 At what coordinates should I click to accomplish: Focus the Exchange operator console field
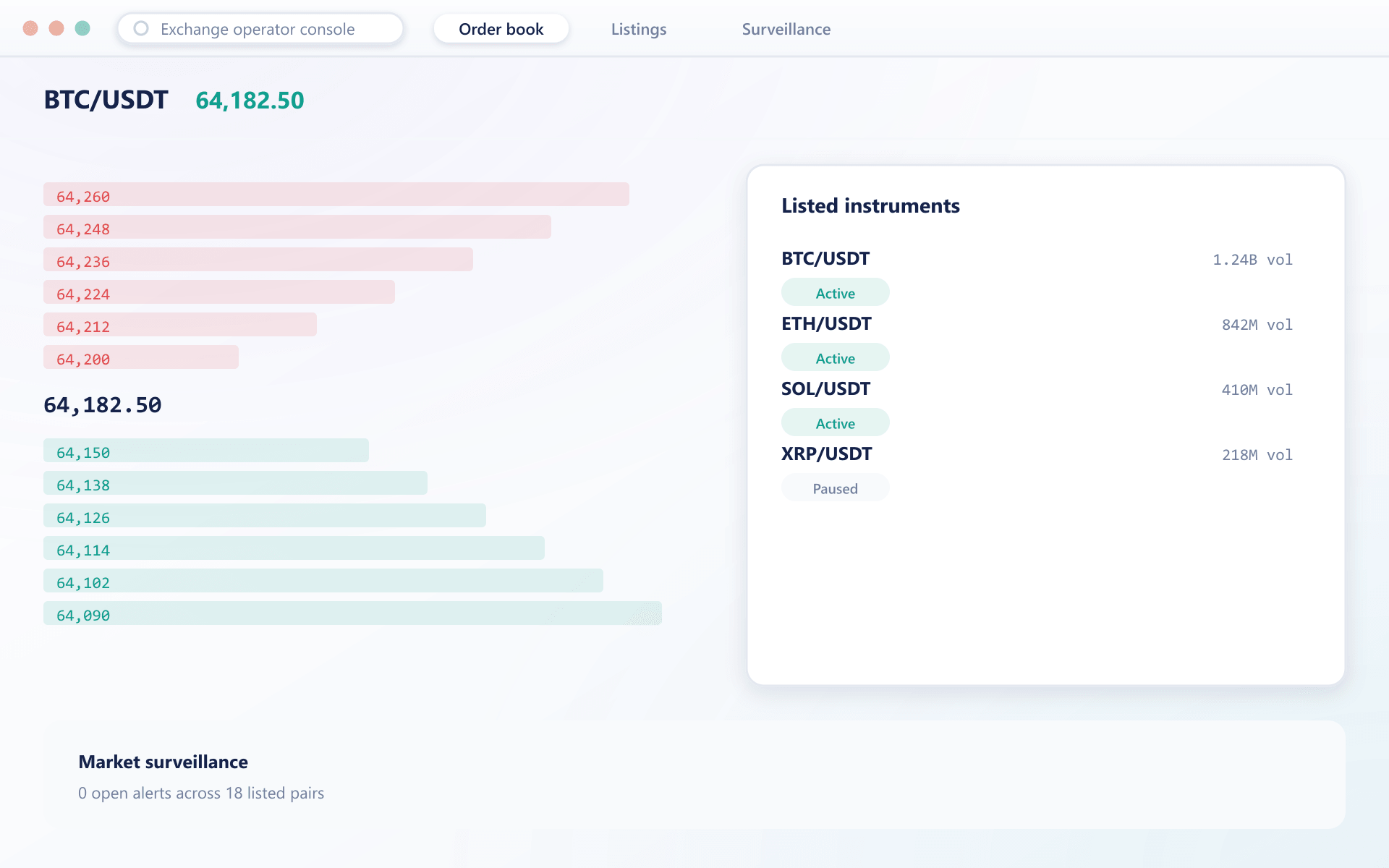tap(260, 28)
